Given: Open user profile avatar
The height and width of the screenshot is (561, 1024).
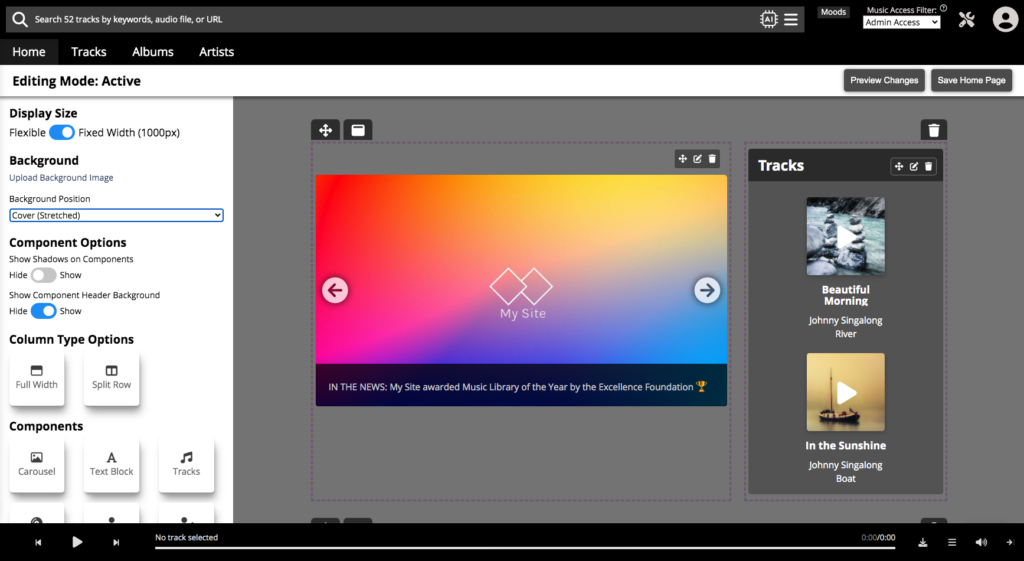Looking at the screenshot, I should point(1005,20).
